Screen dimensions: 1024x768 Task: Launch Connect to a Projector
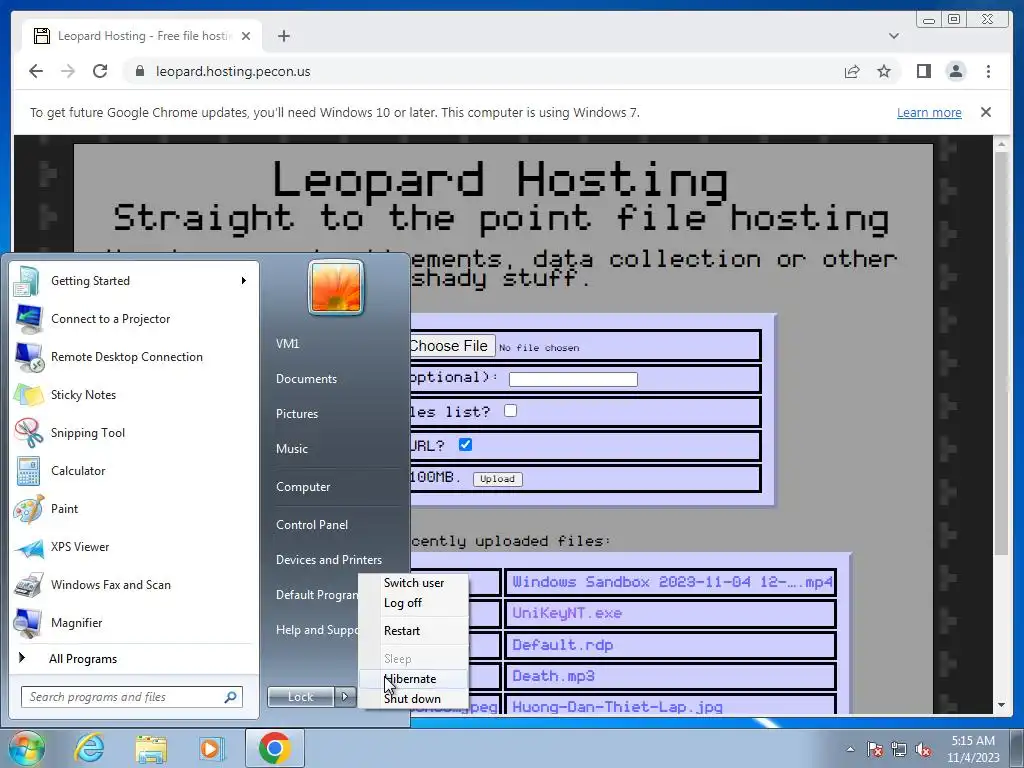(134, 319)
